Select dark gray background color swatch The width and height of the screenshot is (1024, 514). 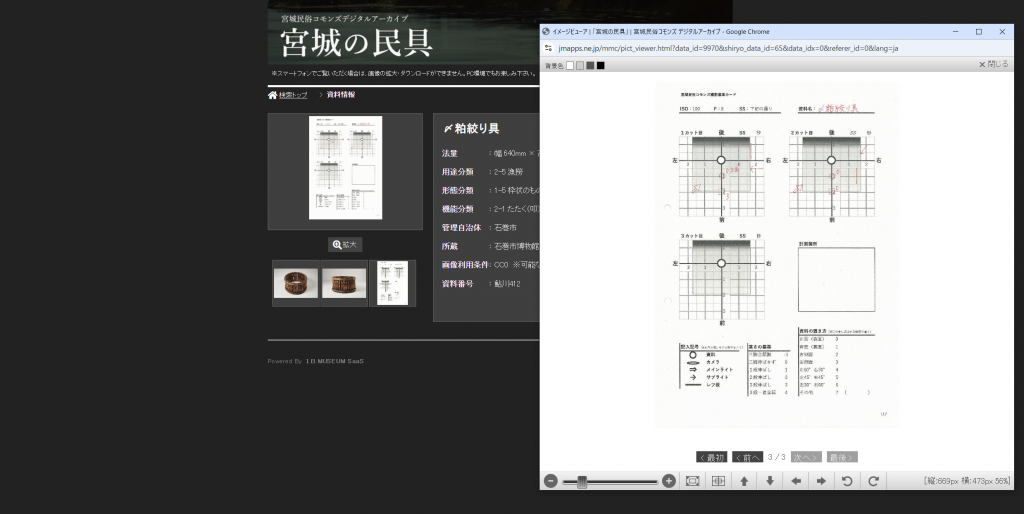(x=590, y=65)
